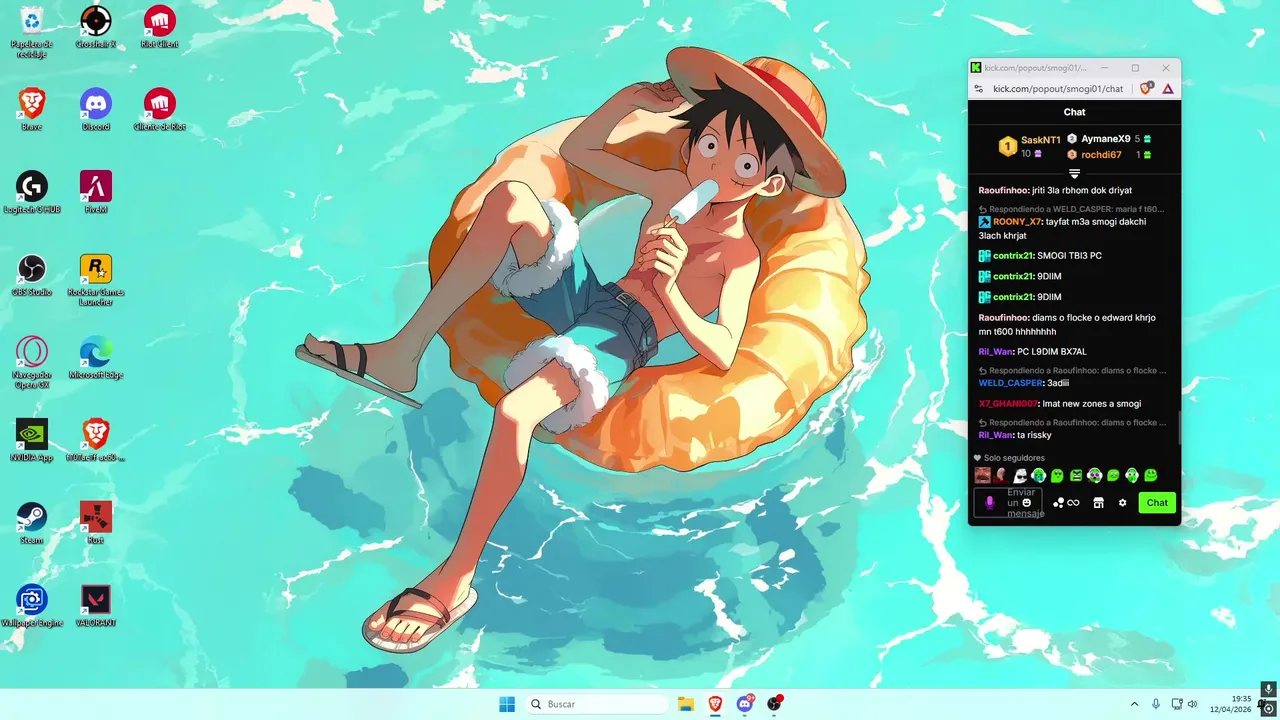Select the Logitech G HUB desktop icon
1280x720 pixels.
(31, 192)
